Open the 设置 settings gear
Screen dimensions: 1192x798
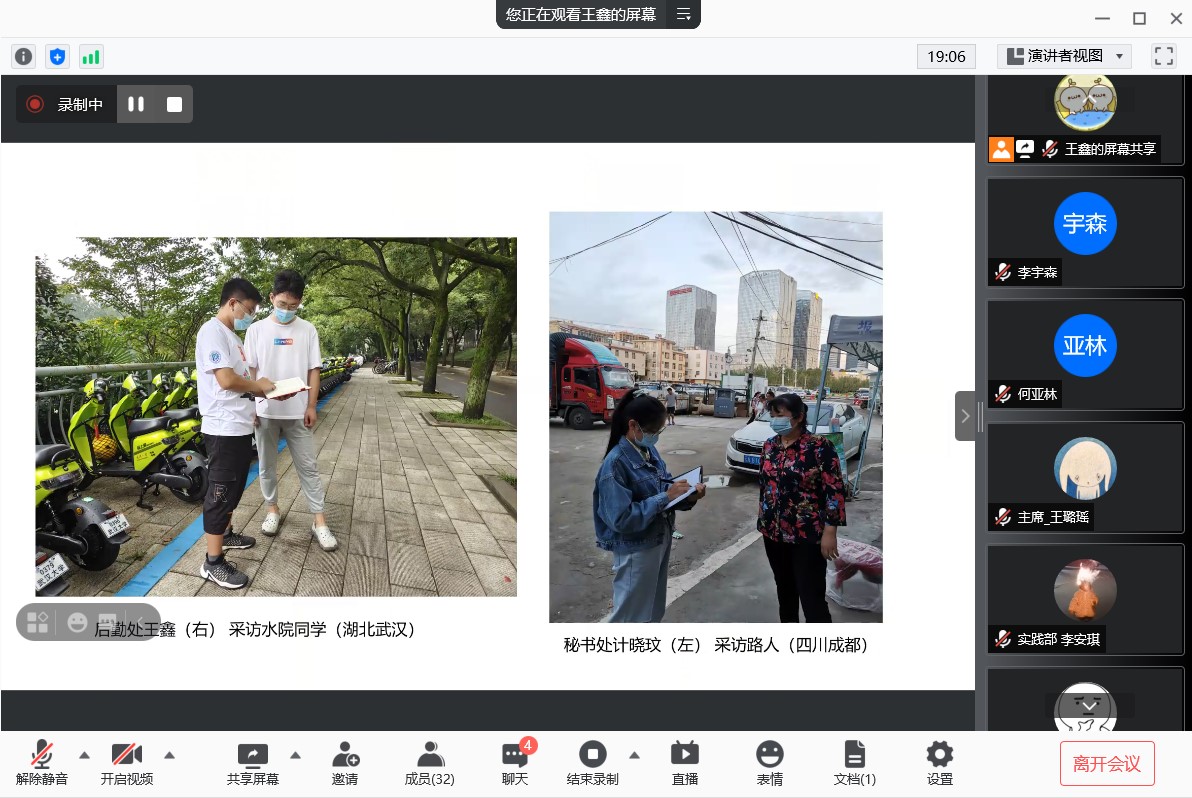point(939,763)
